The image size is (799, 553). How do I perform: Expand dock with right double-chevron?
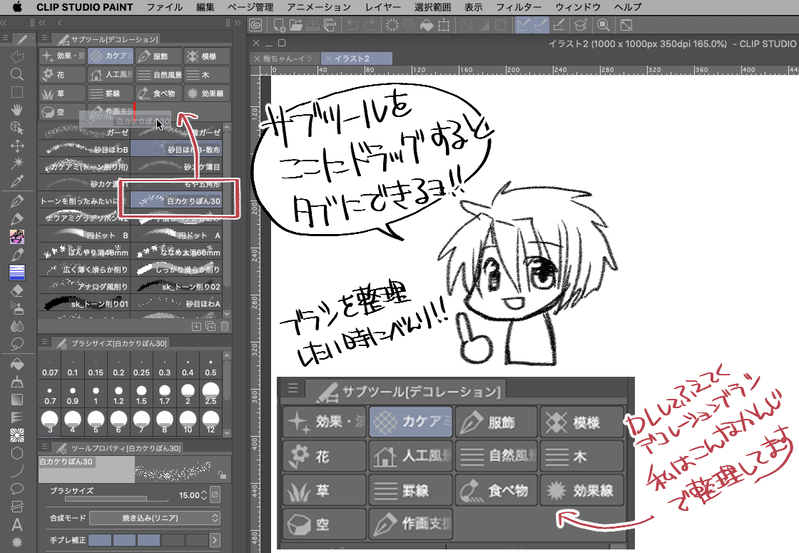click(237, 23)
